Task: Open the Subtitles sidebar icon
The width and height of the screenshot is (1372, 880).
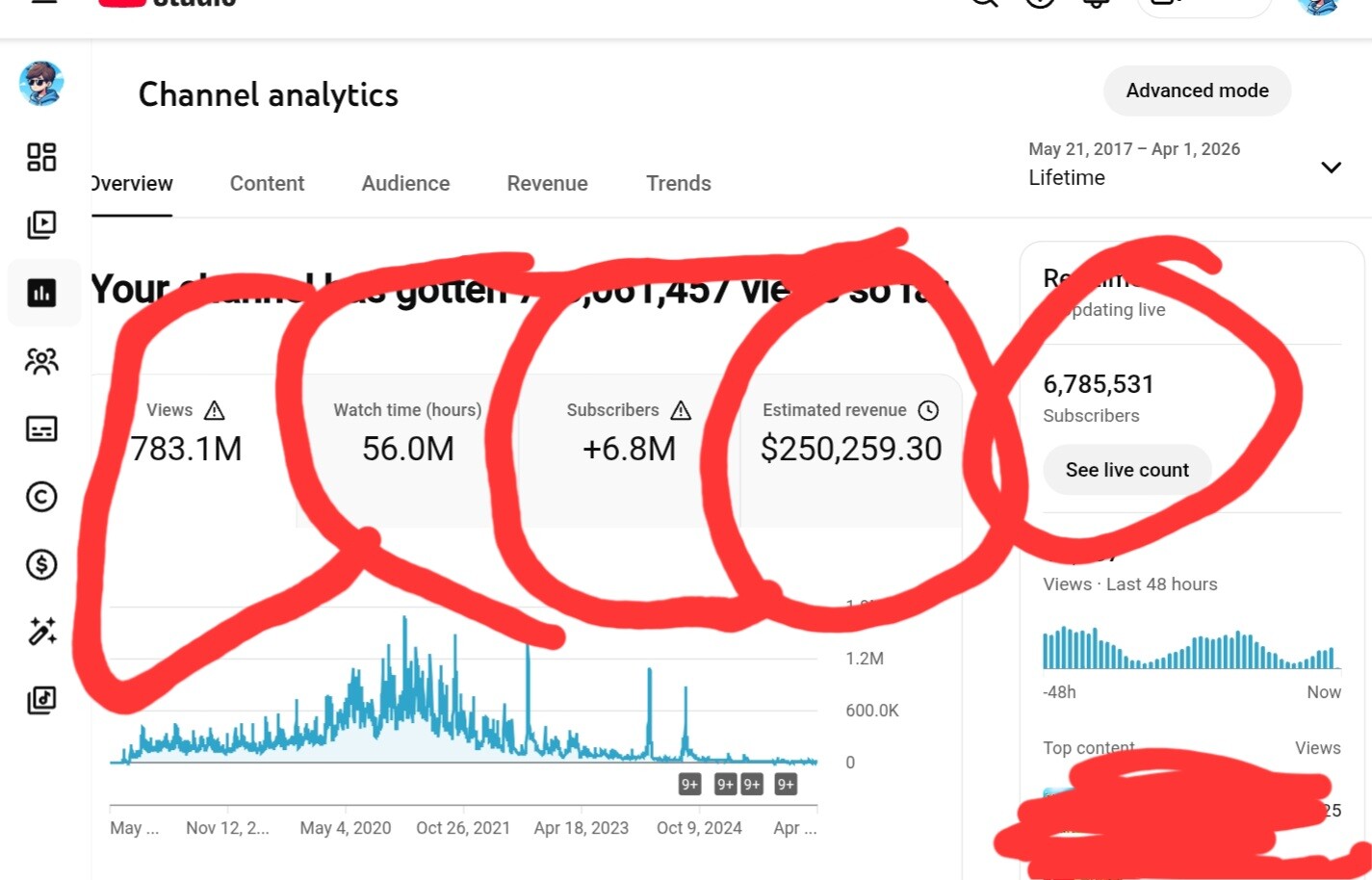Action: pos(41,428)
